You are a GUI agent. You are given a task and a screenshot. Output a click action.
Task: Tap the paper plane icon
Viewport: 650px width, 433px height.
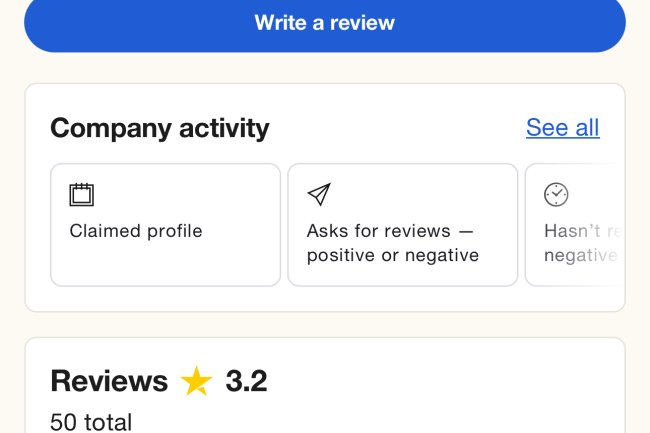coord(318,194)
